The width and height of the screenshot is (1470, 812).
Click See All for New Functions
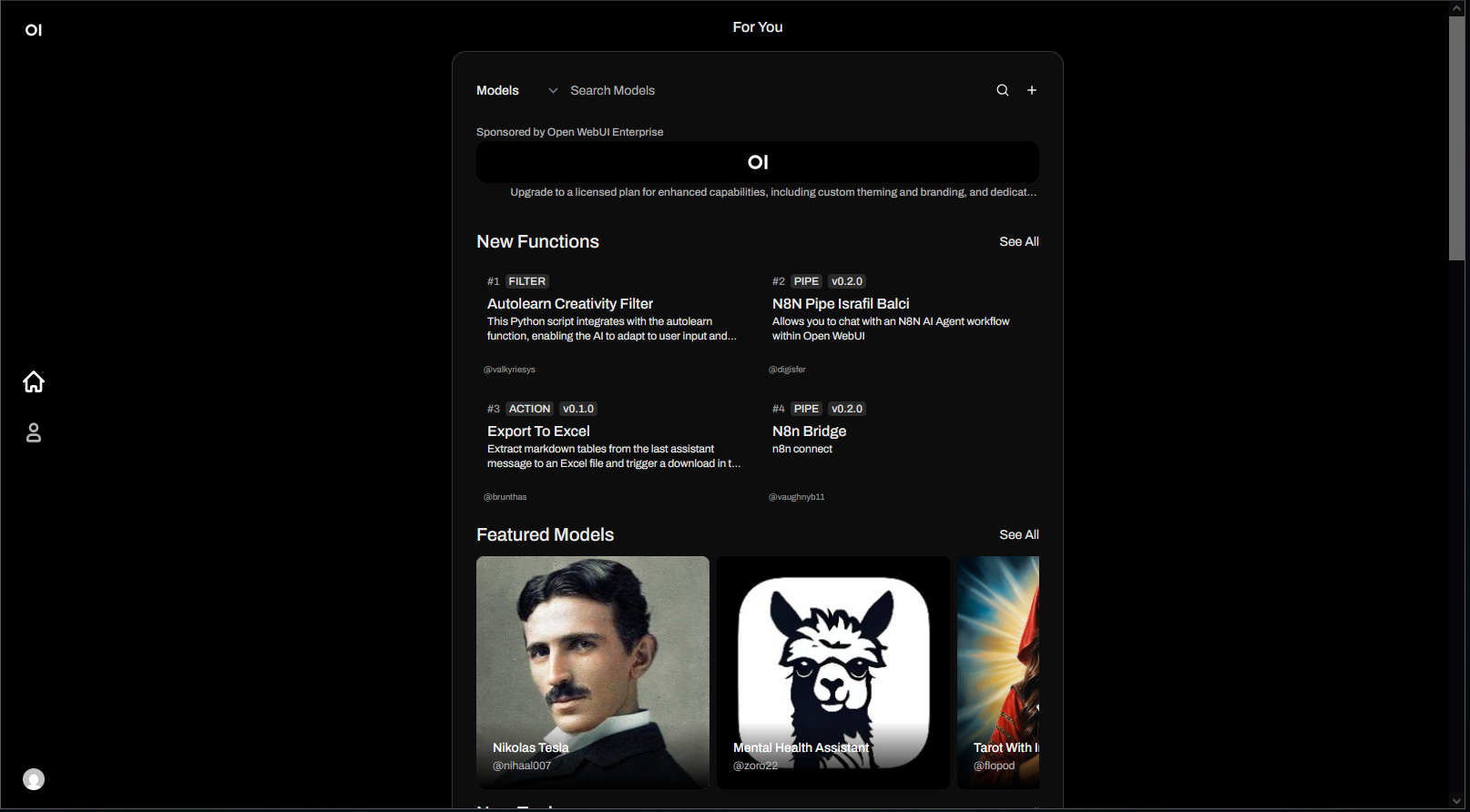(x=1019, y=241)
